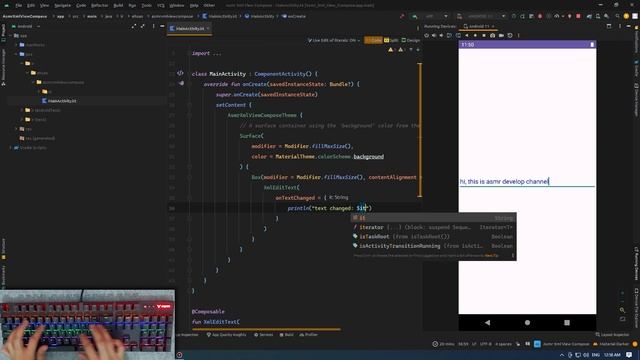This screenshot has width=640, height=360.
Task: Open project panel options kebab menu
Action: pos(153,26)
